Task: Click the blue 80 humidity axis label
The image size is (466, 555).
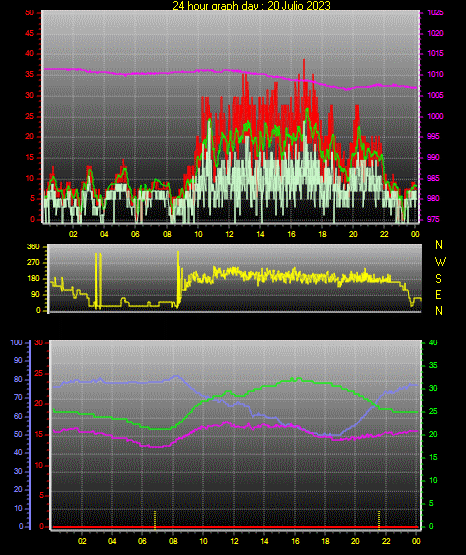Action: click(18, 379)
